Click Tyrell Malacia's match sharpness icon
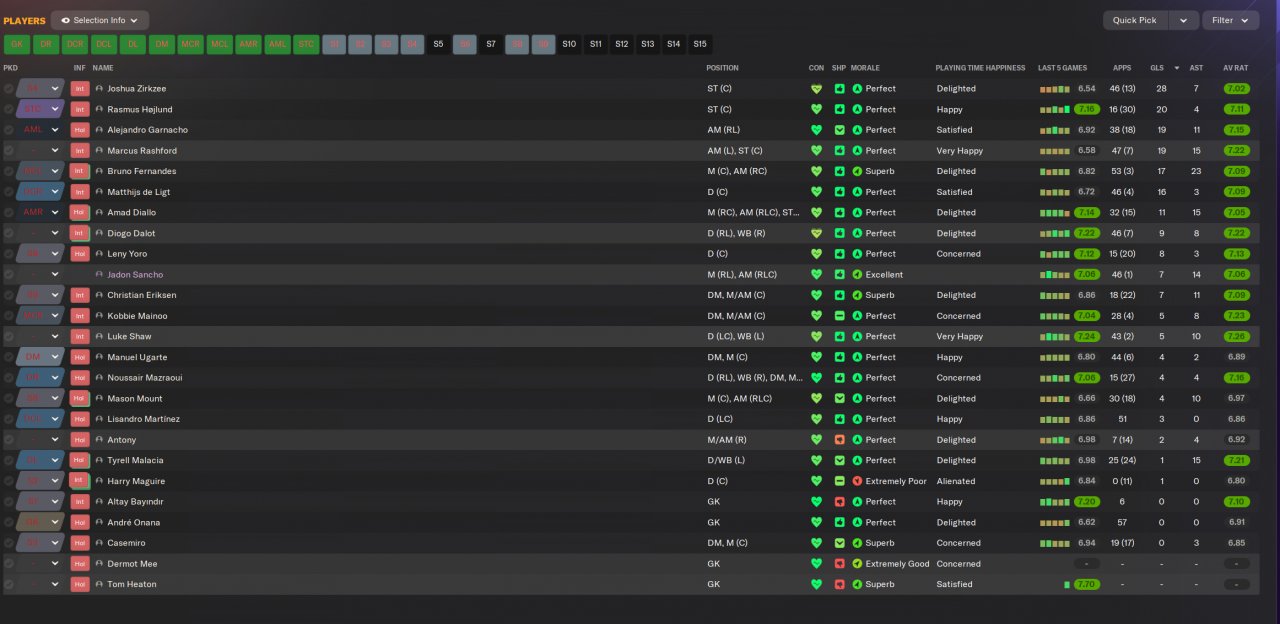The image size is (1280, 624). (839, 460)
